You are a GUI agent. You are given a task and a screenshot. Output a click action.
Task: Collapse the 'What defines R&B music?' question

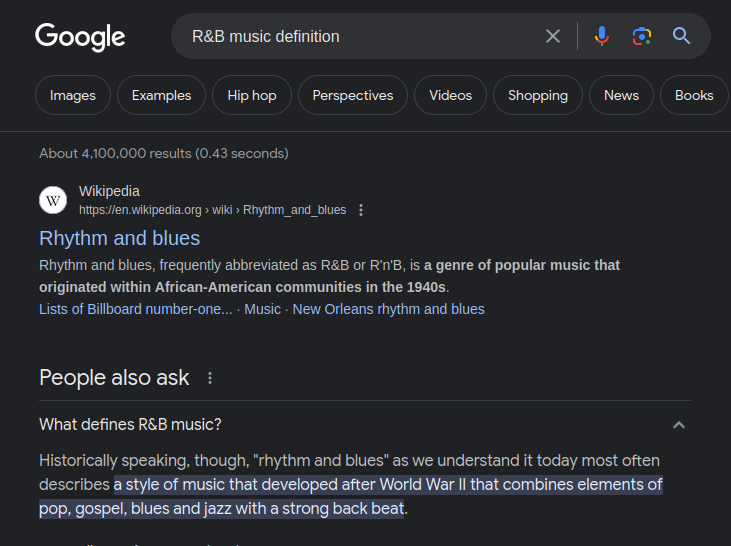click(x=679, y=425)
